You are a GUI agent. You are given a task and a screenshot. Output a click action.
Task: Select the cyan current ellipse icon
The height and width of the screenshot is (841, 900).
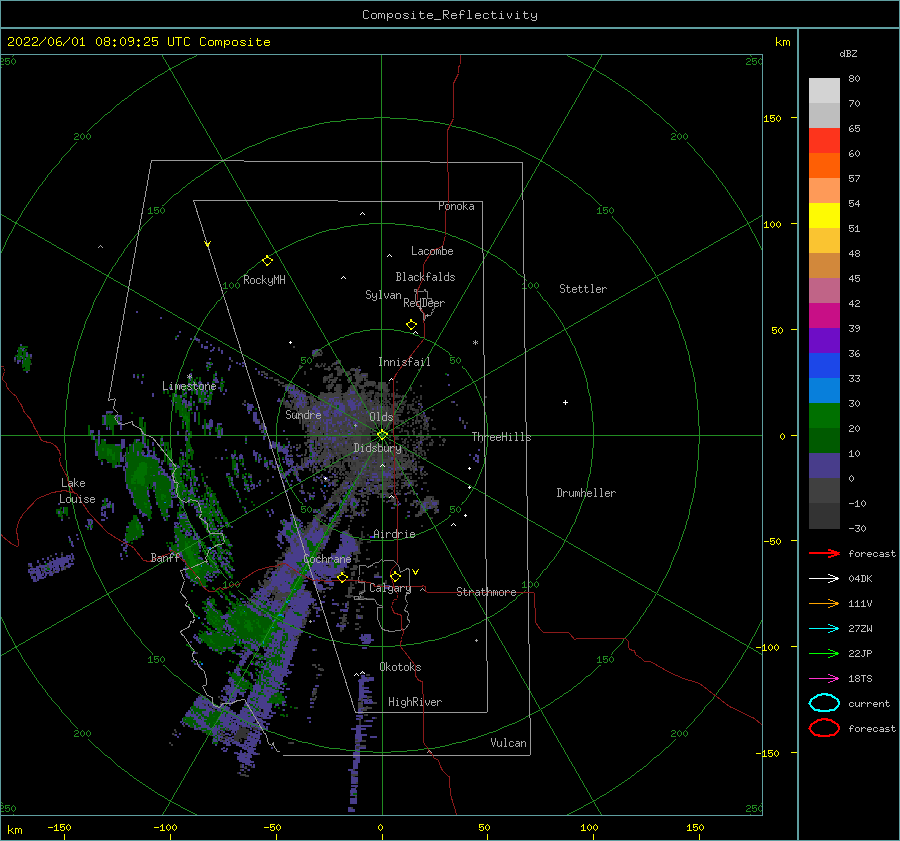(824, 703)
